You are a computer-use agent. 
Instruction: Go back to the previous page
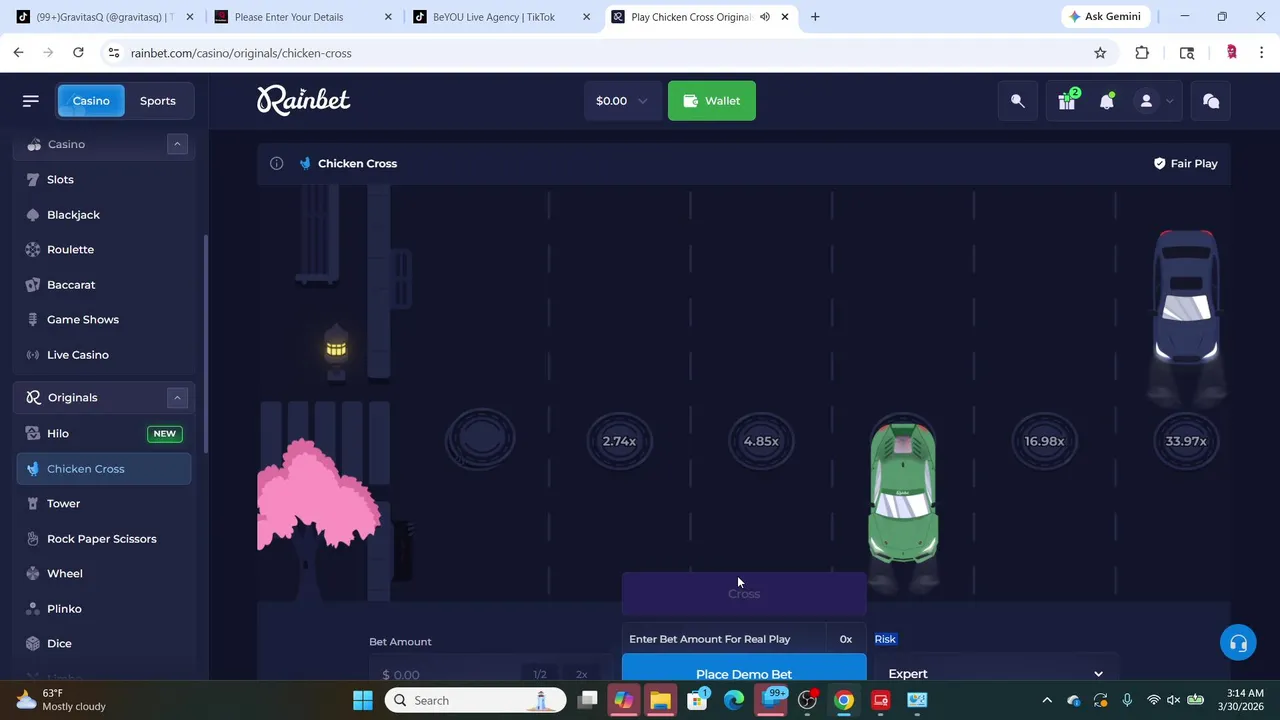[19, 53]
